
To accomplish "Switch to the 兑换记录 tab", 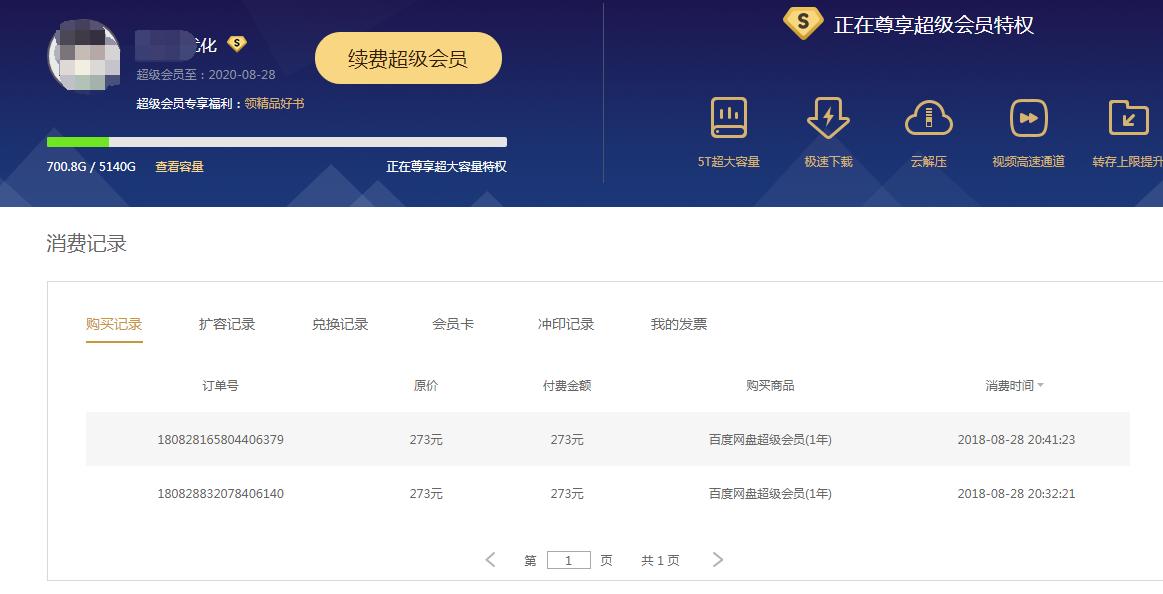I will pos(340,324).
